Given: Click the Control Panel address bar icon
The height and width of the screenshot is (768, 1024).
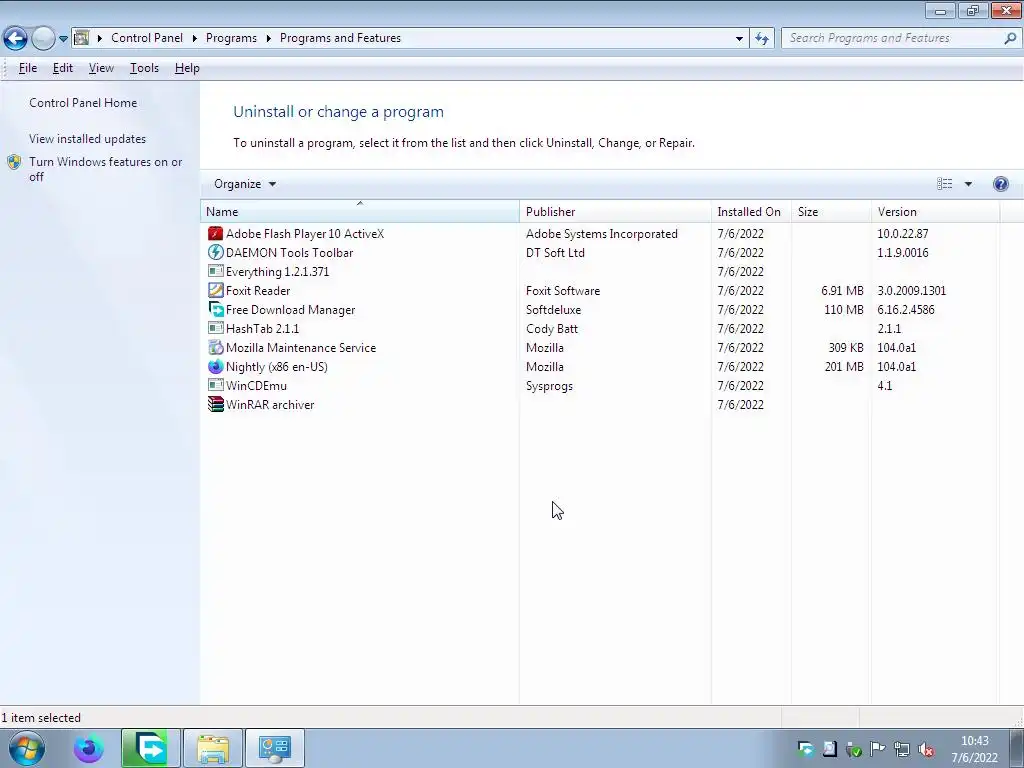Looking at the screenshot, I should [82, 38].
